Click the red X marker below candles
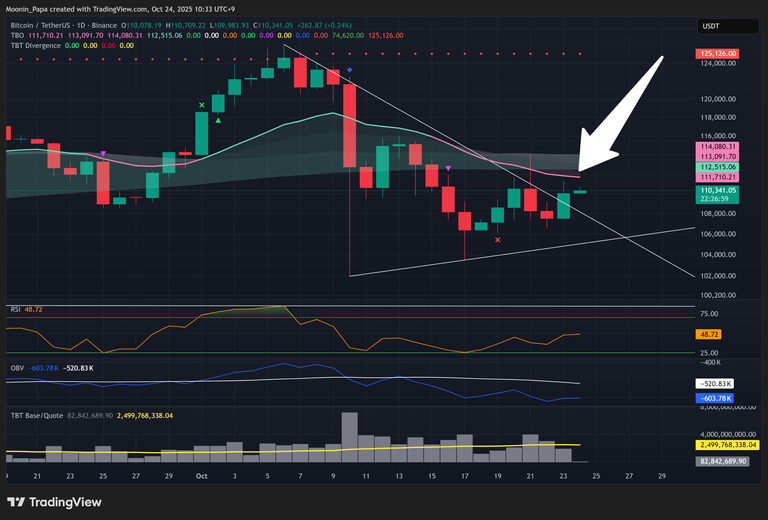The width and height of the screenshot is (768, 520). (x=497, y=239)
